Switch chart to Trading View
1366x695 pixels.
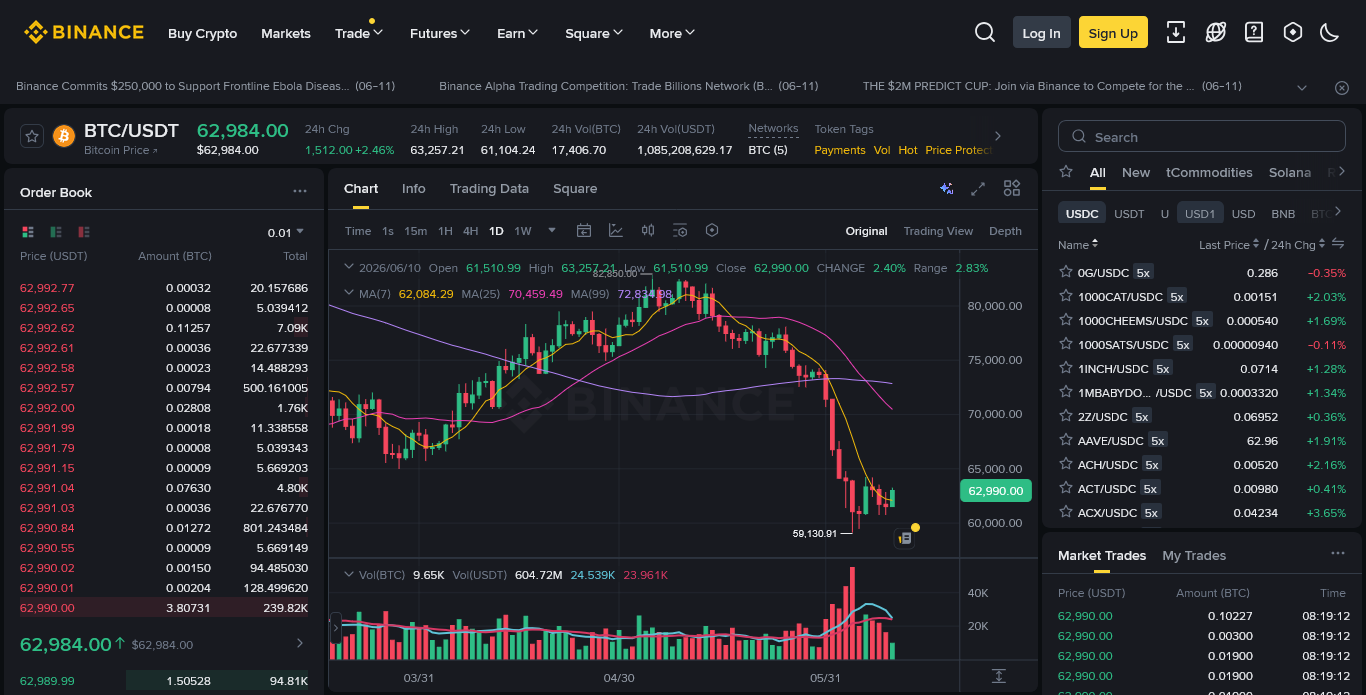tap(938, 231)
